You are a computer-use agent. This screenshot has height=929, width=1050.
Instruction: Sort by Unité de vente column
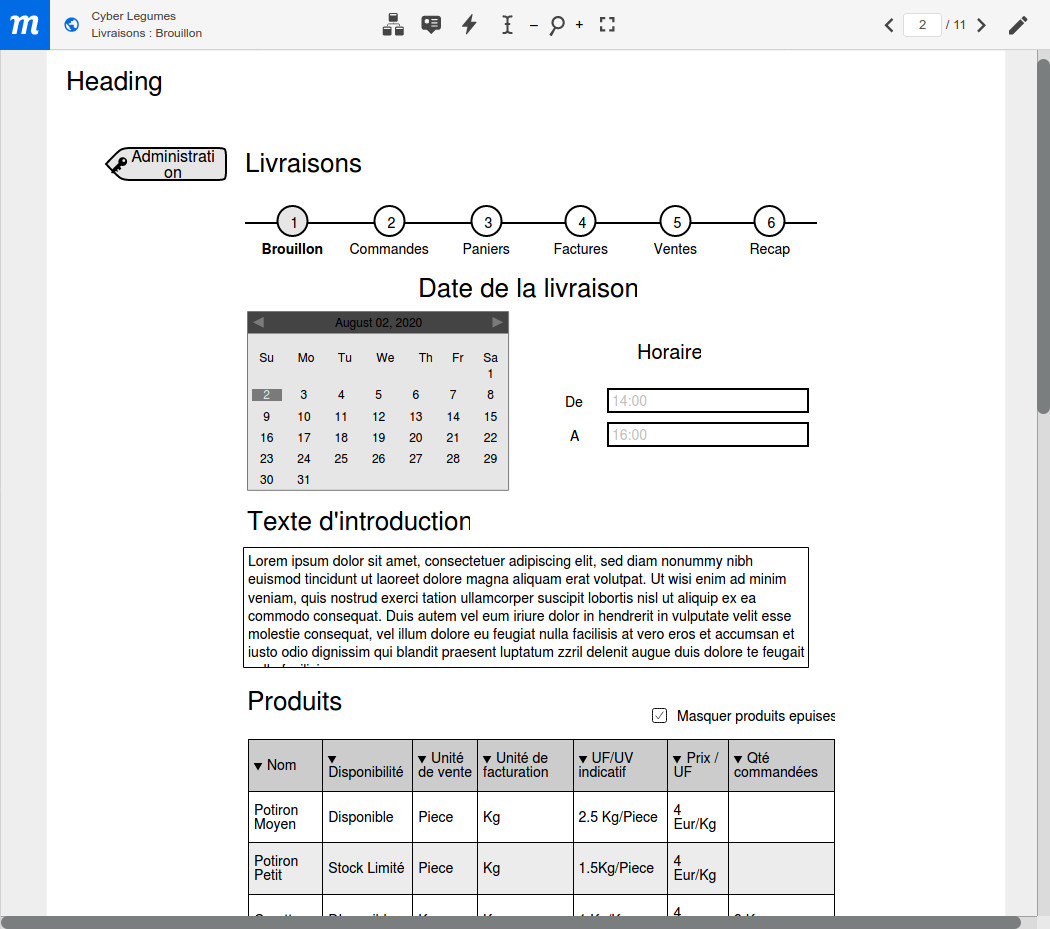[x=422, y=759]
